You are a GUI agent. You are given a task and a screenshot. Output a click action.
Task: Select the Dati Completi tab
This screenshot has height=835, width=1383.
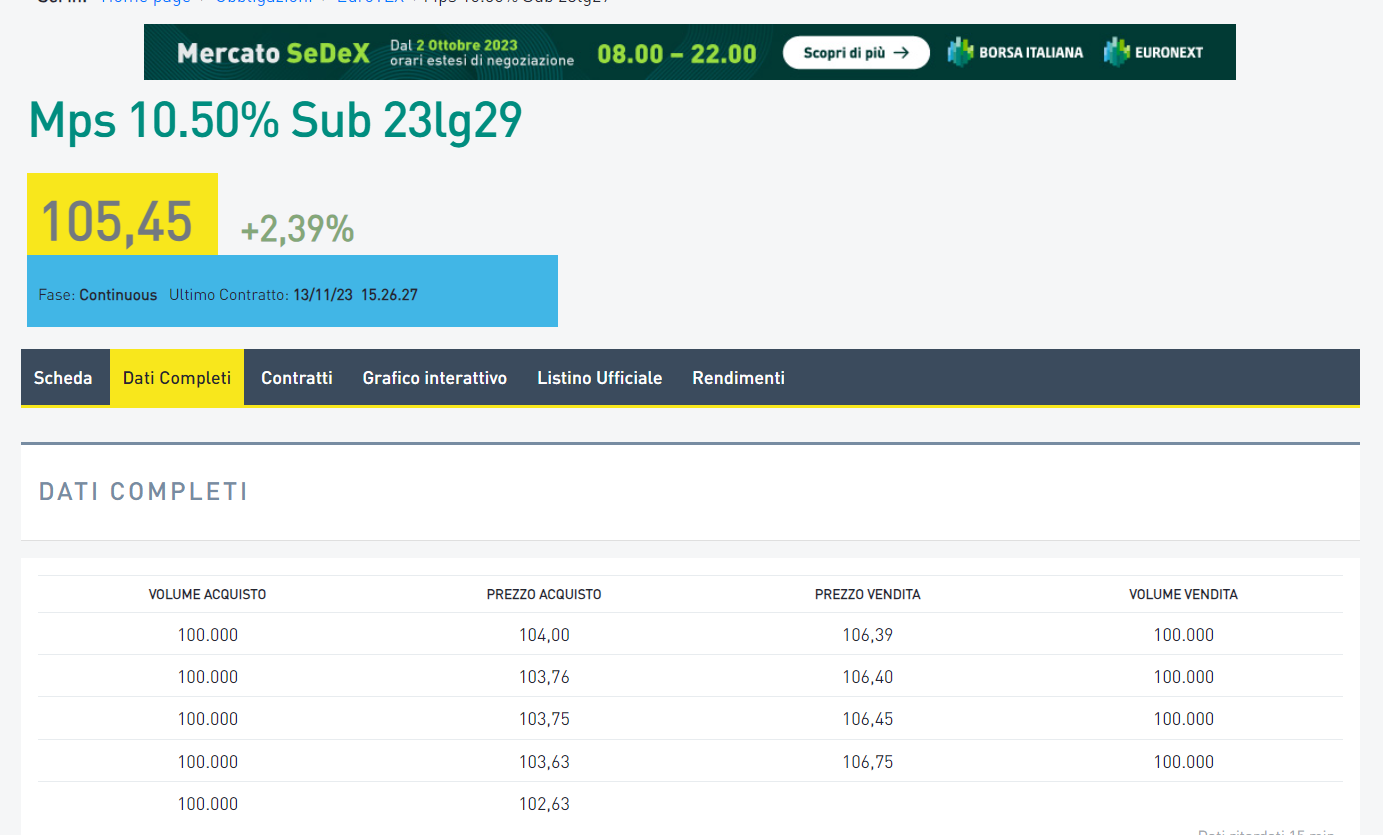[x=177, y=378]
